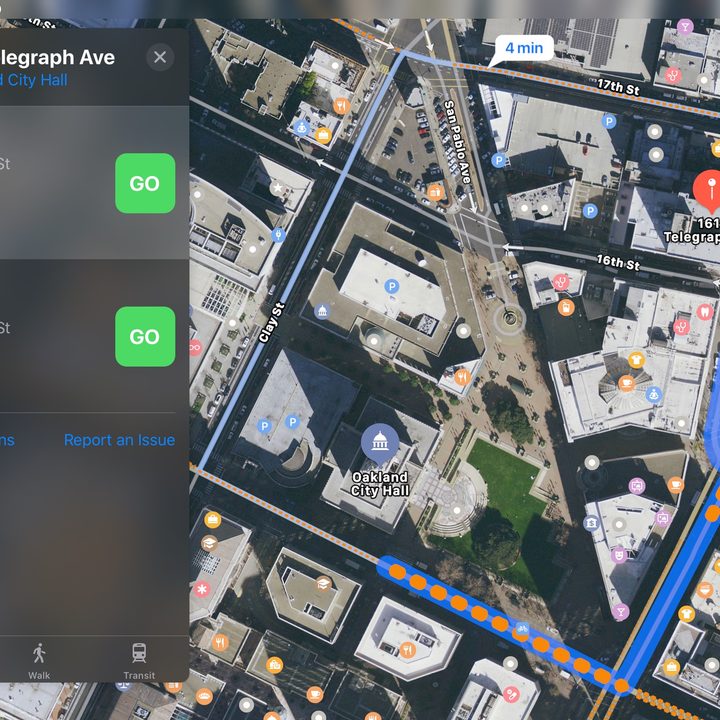The image size is (720, 720).
Task: Select the Oakland City Hall landmark marker
Action: [380, 443]
